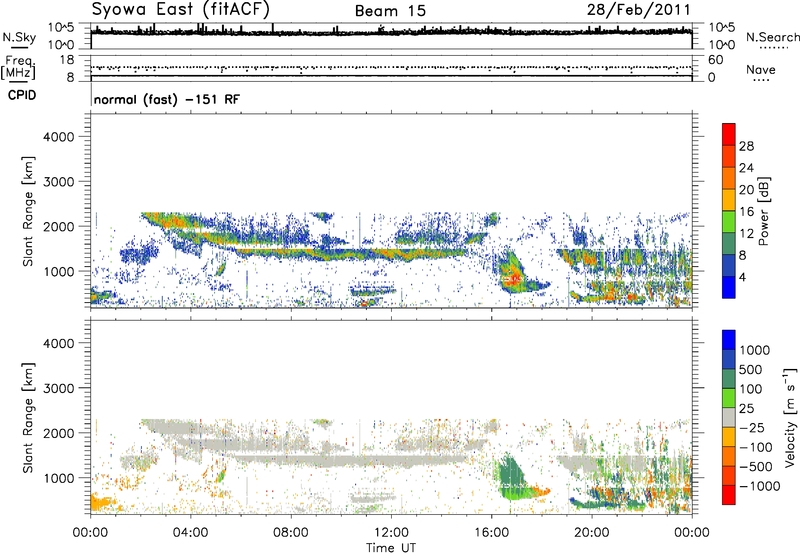The image size is (800, 554).
Task: Click the 'Beam 15' label
Action: pyautogui.click(x=390, y=11)
